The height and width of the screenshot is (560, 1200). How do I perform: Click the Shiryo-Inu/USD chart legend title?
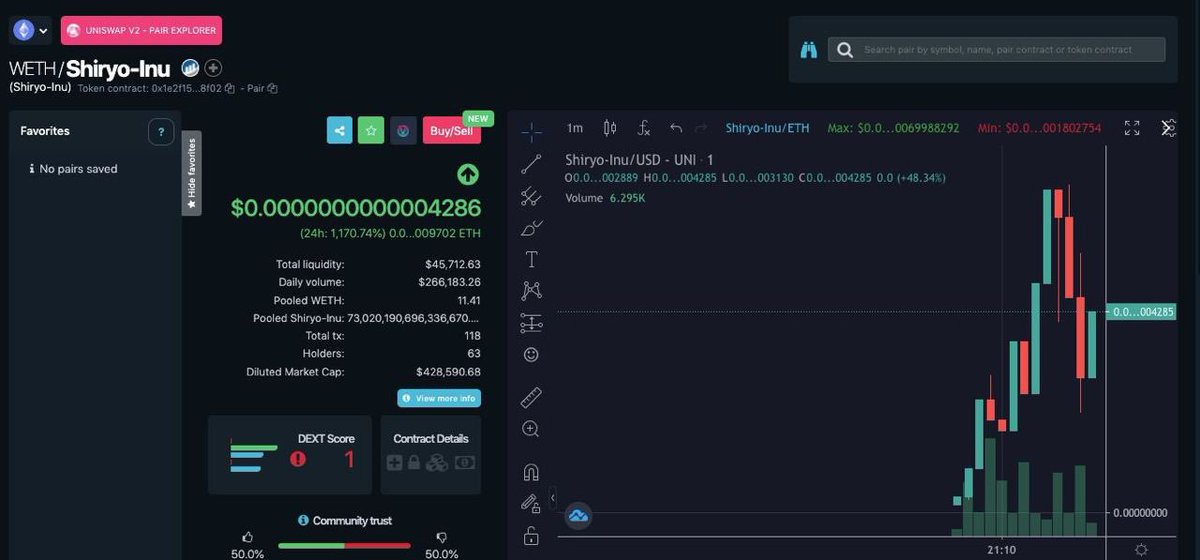(640, 159)
